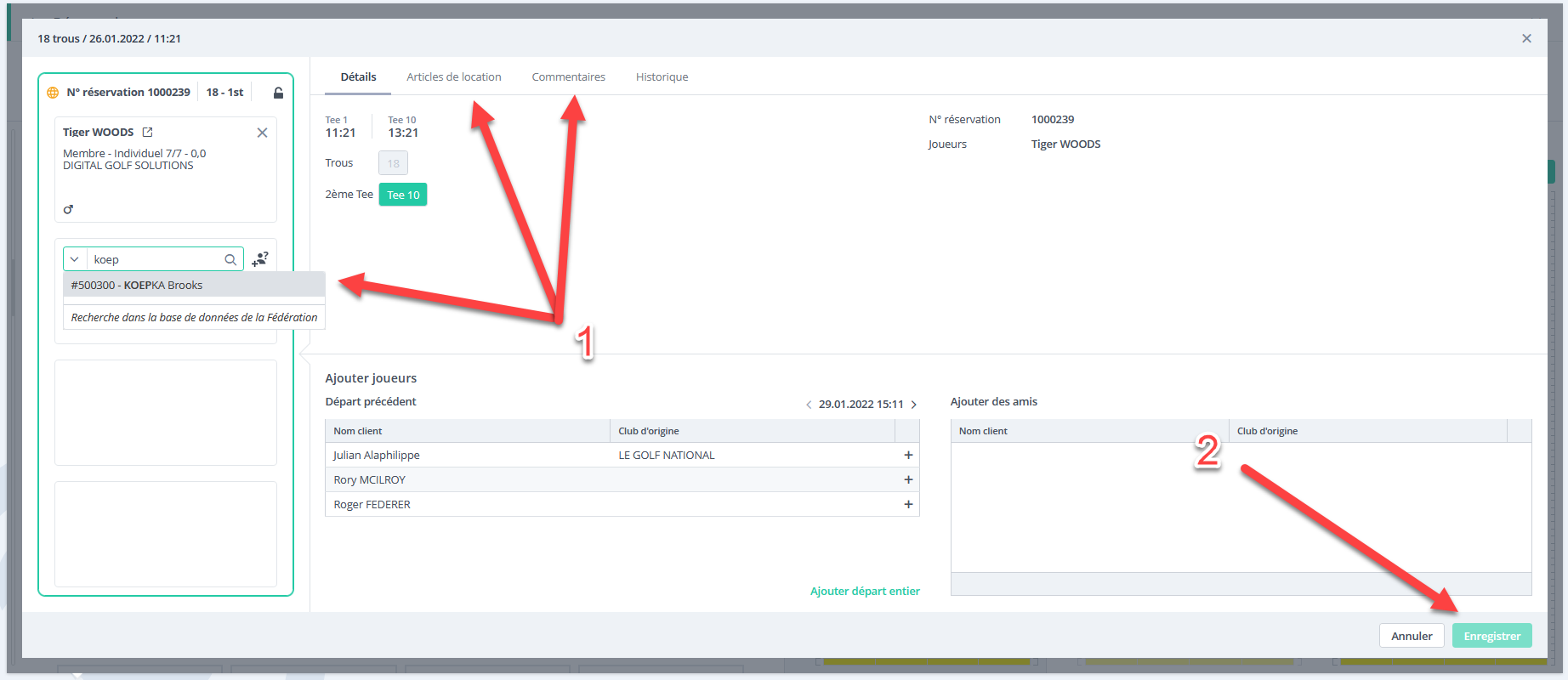Click the 18 - 1st label on reservation card
Screen dimensions: 1568x680
[x=224, y=93]
